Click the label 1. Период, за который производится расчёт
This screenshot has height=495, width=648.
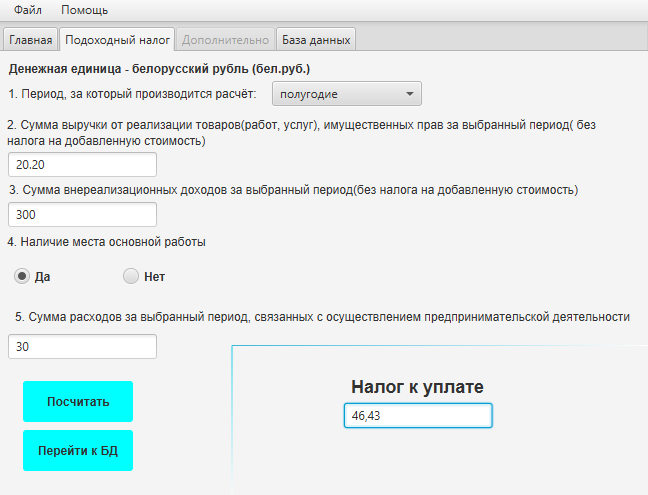132,94
